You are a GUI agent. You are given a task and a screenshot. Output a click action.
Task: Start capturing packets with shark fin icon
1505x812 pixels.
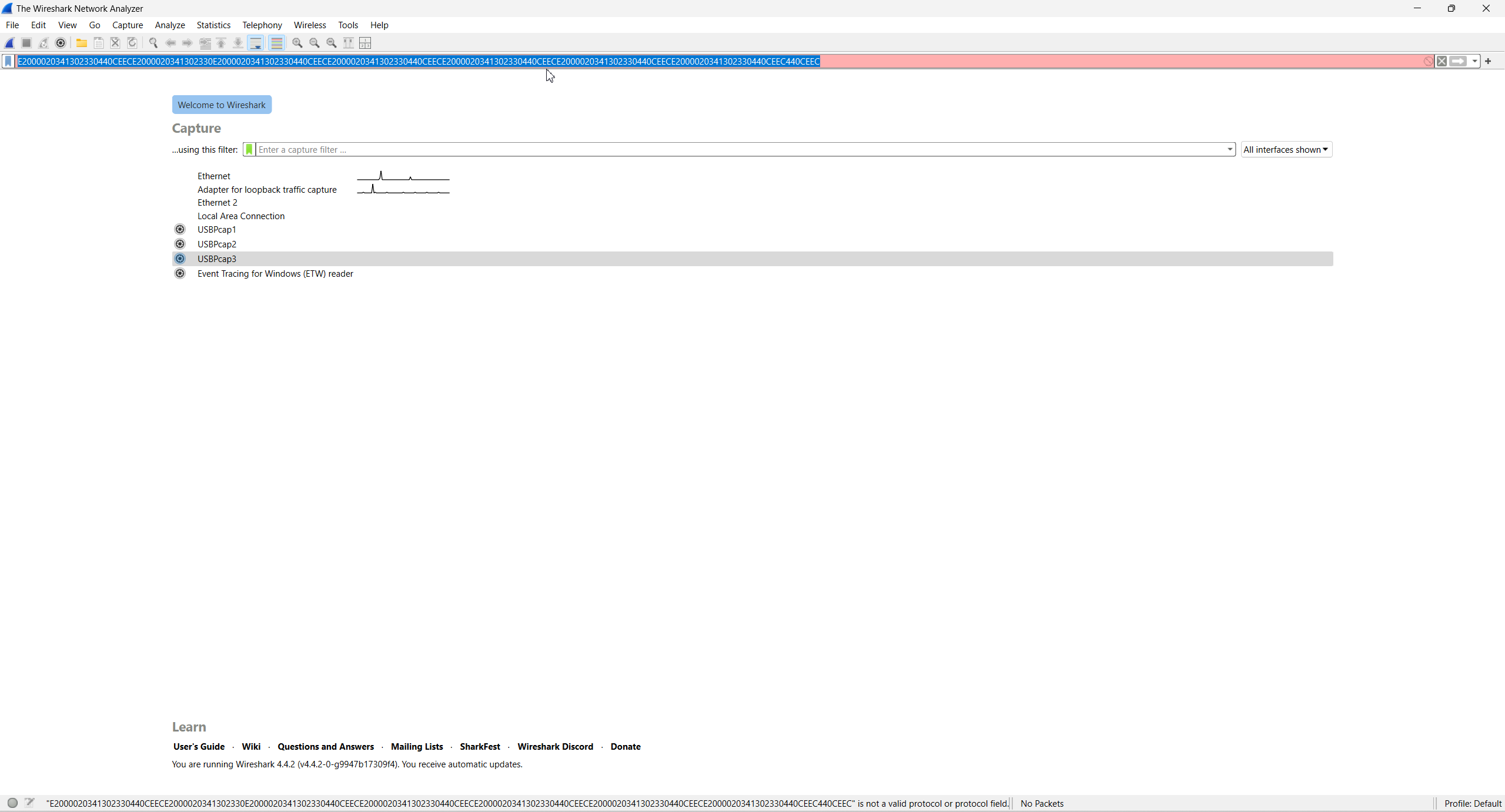coord(10,43)
